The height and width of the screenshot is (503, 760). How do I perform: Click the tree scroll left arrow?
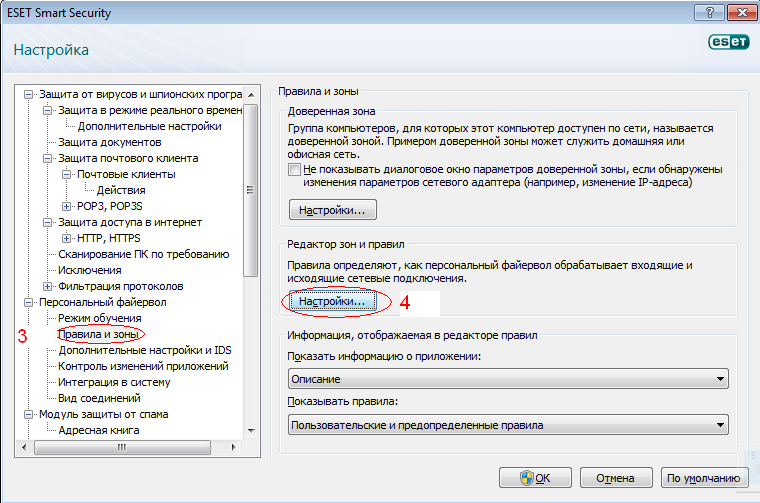(x=24, y=447)
